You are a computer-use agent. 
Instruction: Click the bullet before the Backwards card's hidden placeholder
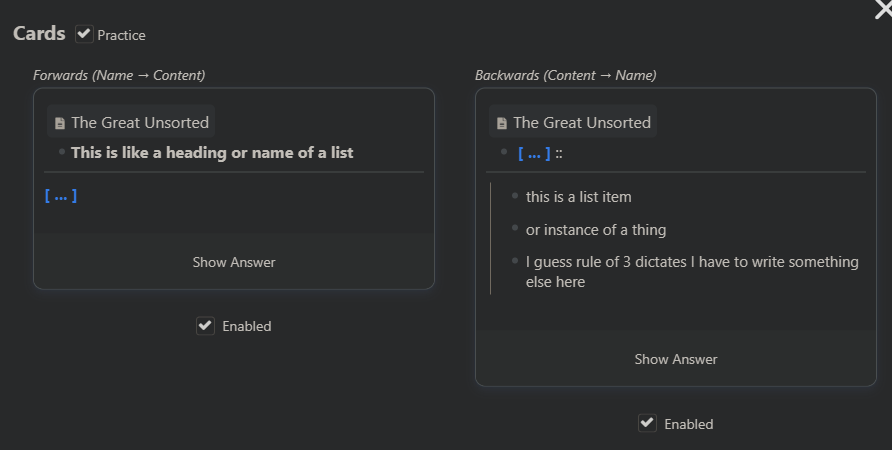[x=504, y=152]
